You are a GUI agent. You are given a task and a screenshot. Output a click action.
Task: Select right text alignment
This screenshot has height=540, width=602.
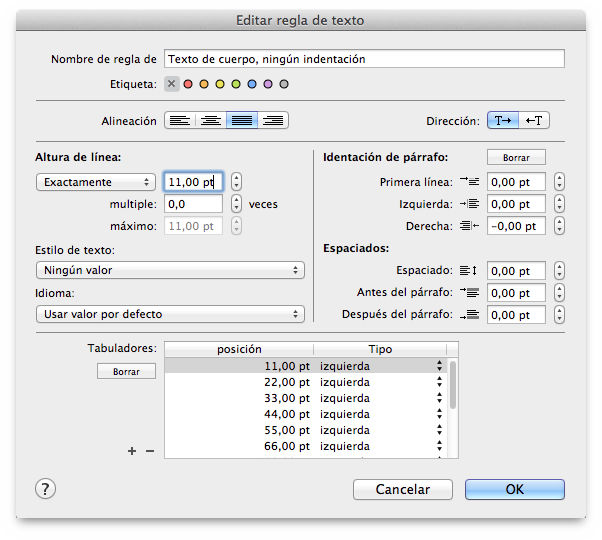click(273, 121)
